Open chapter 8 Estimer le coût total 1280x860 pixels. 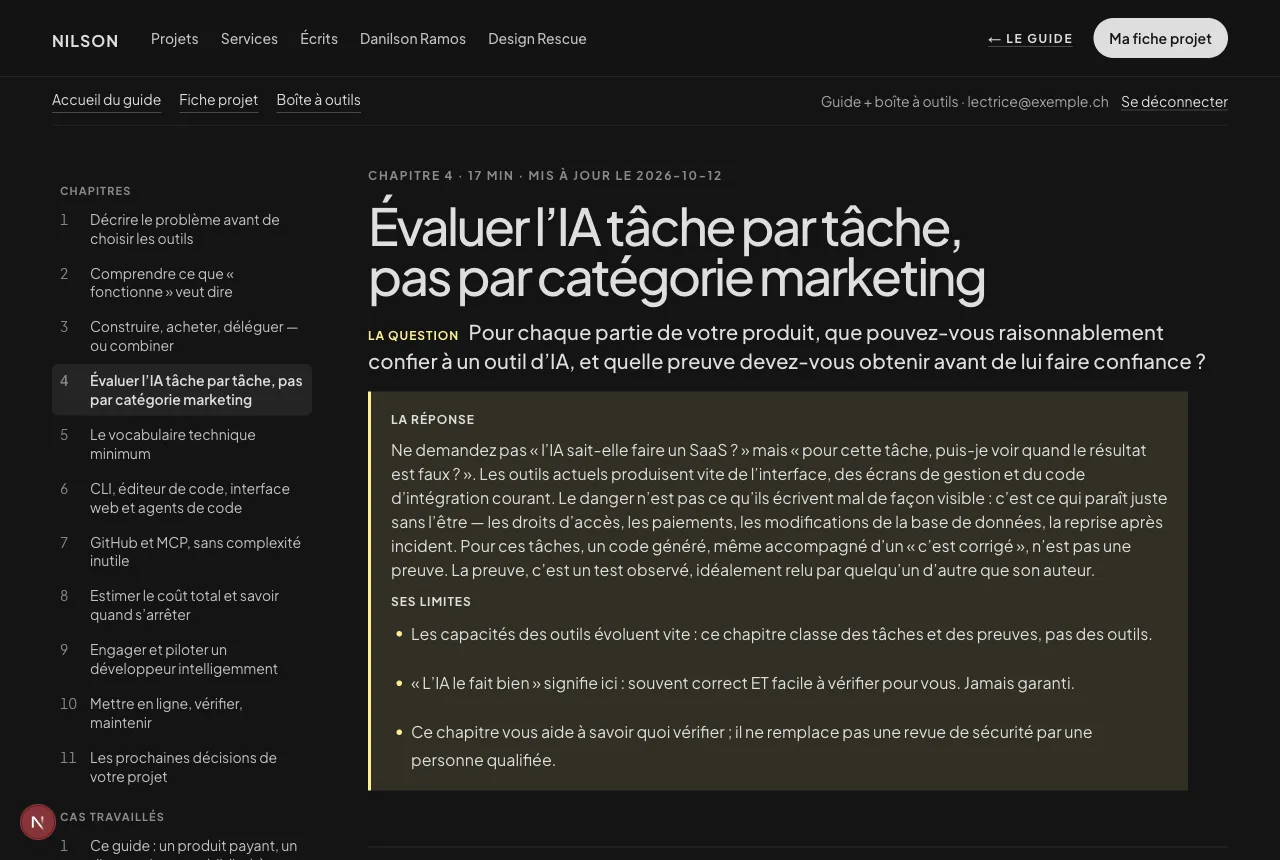[182, 605]
